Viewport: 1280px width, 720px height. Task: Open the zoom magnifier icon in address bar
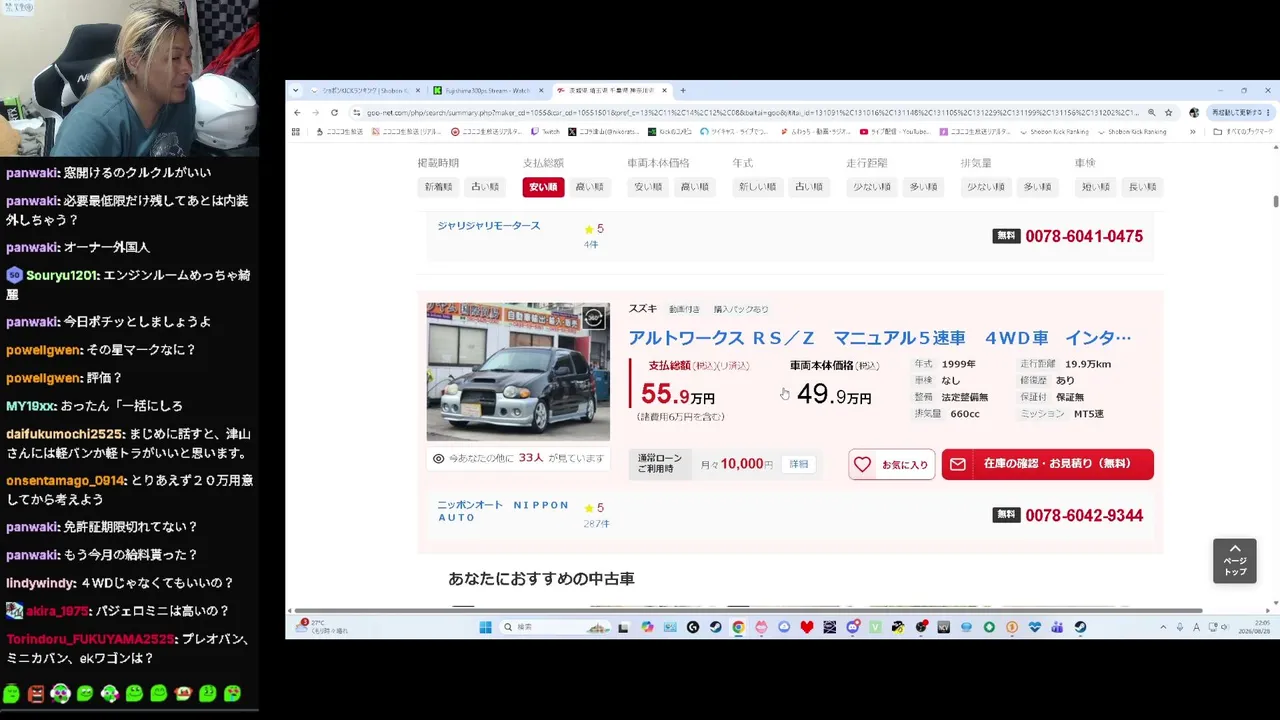[x=1151, y=113]
